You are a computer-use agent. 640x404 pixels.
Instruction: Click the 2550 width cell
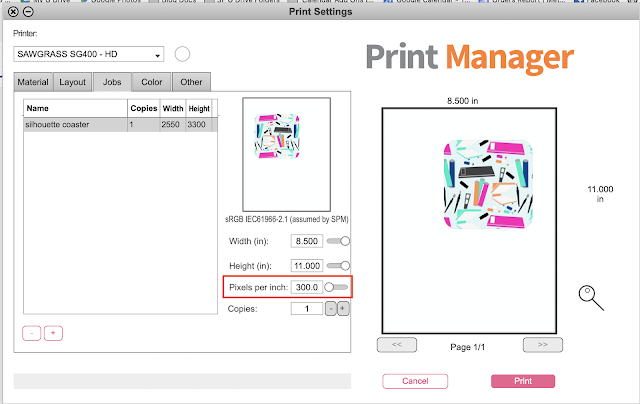coord(171,124)
